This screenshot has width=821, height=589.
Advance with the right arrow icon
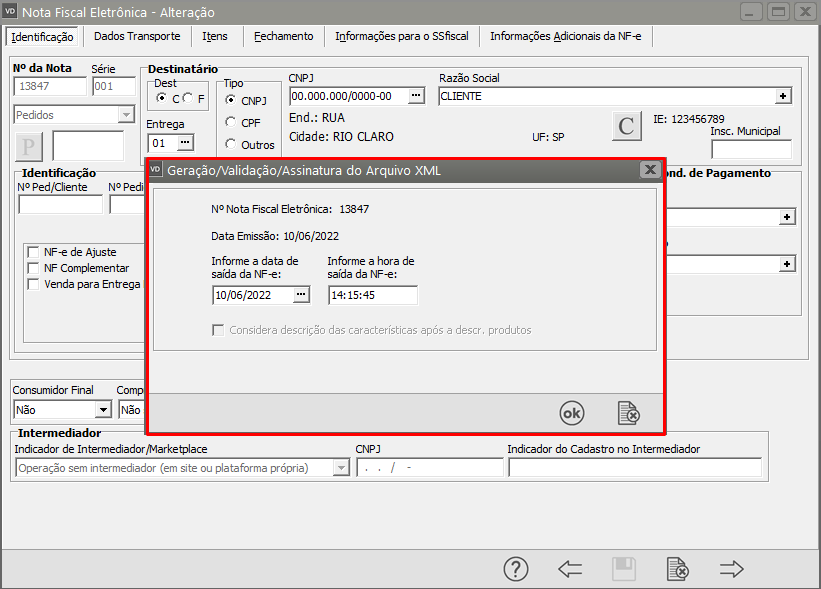[732, 569]
